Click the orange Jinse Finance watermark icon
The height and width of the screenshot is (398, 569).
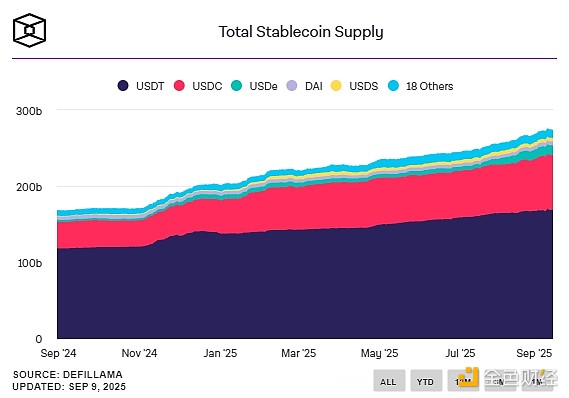[x=468, y=378]
